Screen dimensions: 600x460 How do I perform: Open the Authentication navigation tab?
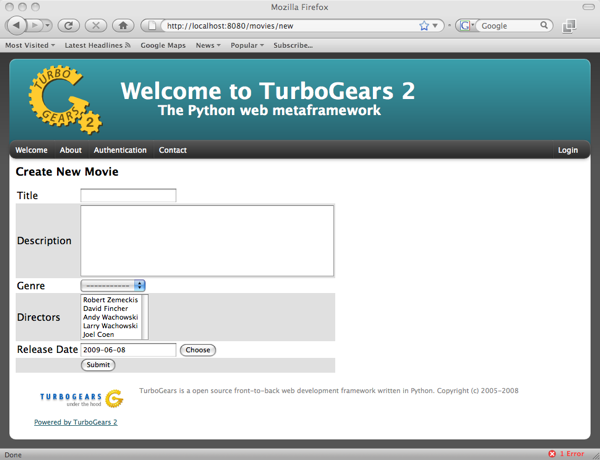[120, 150]
